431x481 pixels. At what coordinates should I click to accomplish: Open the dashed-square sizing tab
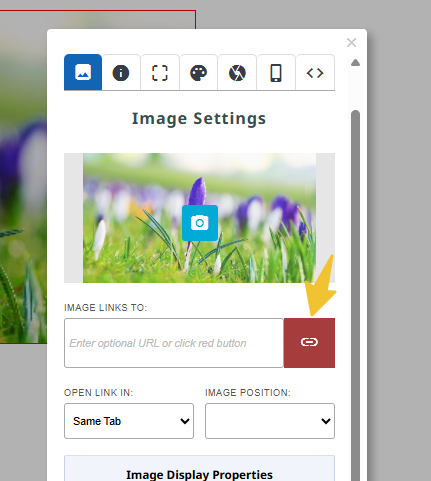coord(160,73)
